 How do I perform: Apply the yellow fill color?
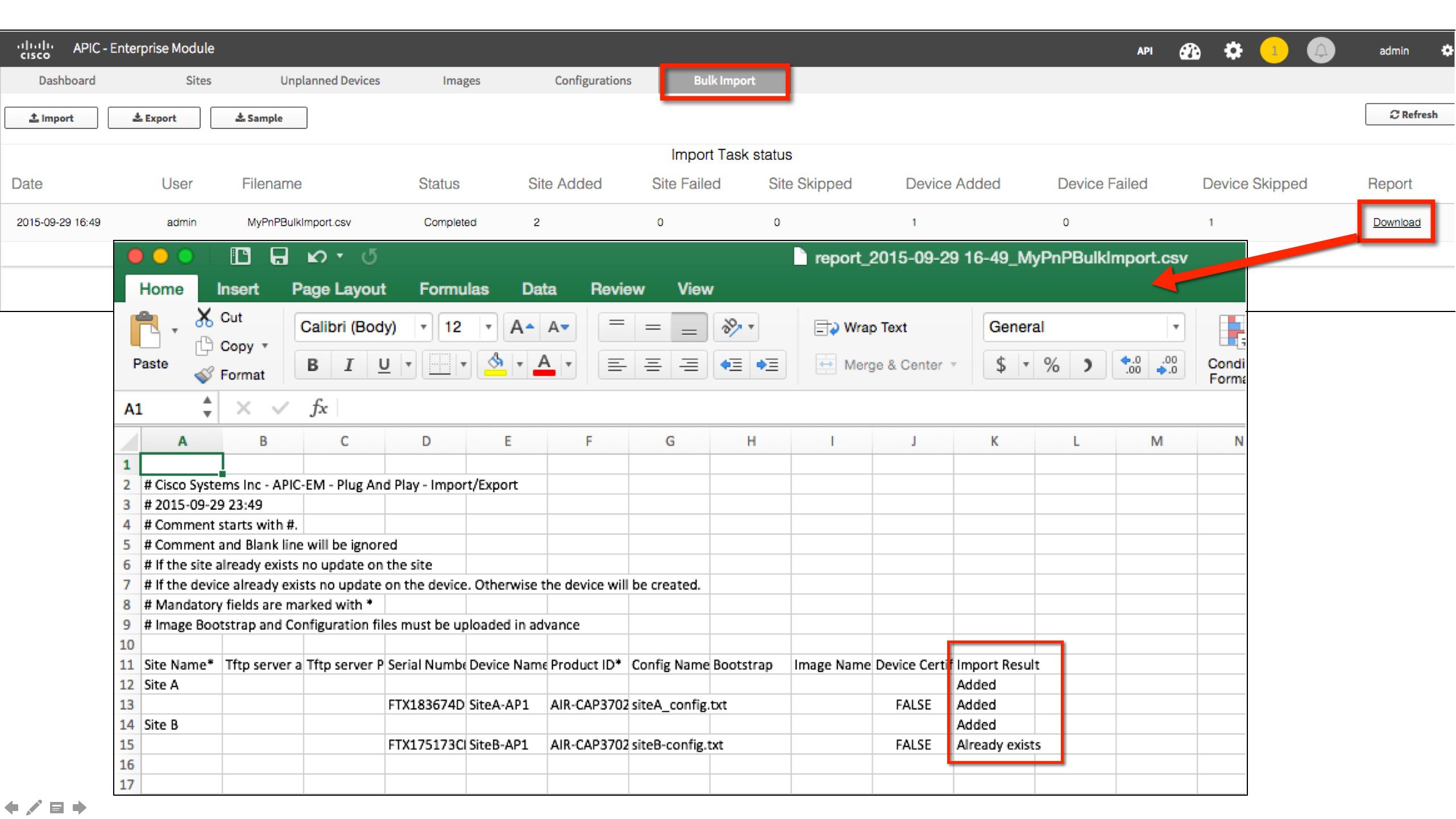coord(495,365)
